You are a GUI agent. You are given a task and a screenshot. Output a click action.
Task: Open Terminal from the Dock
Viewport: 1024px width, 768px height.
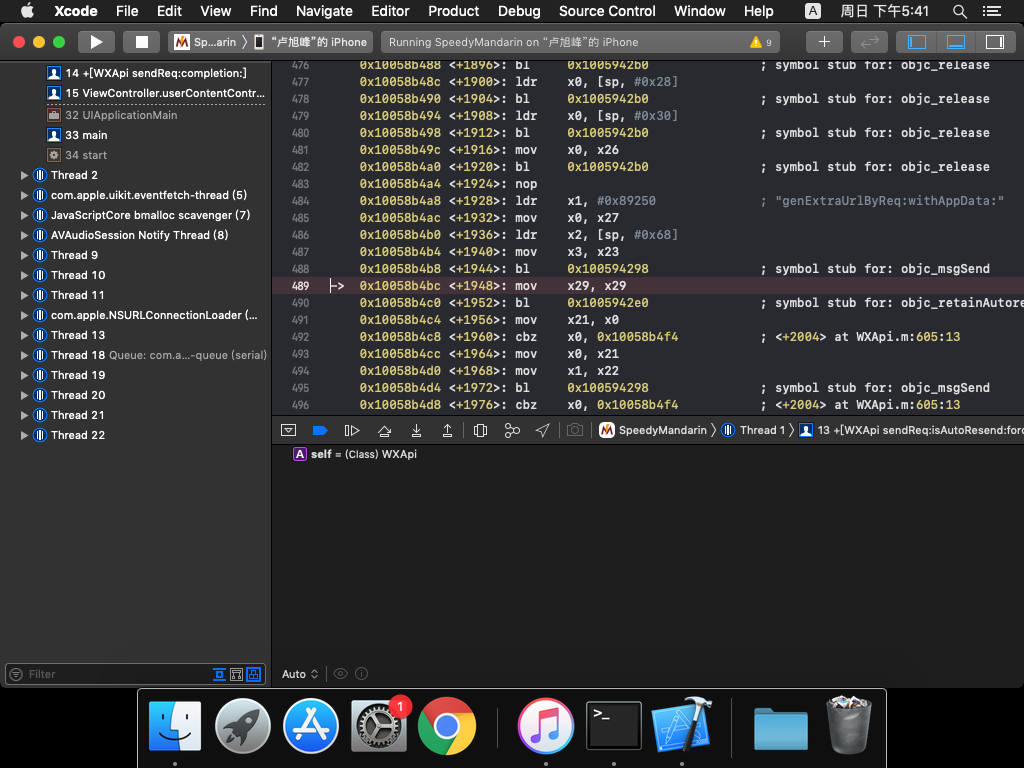(613, 726)
